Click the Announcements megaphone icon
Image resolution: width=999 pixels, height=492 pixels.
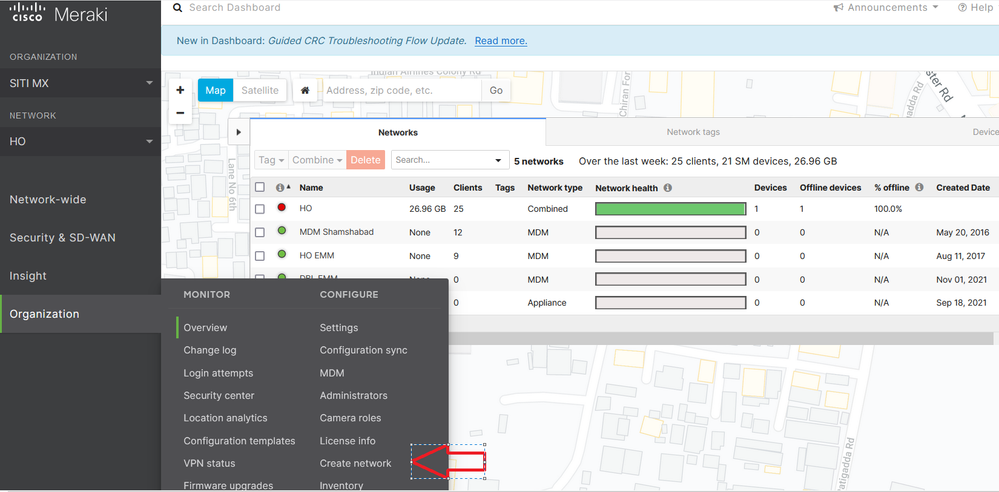(838, 8)
